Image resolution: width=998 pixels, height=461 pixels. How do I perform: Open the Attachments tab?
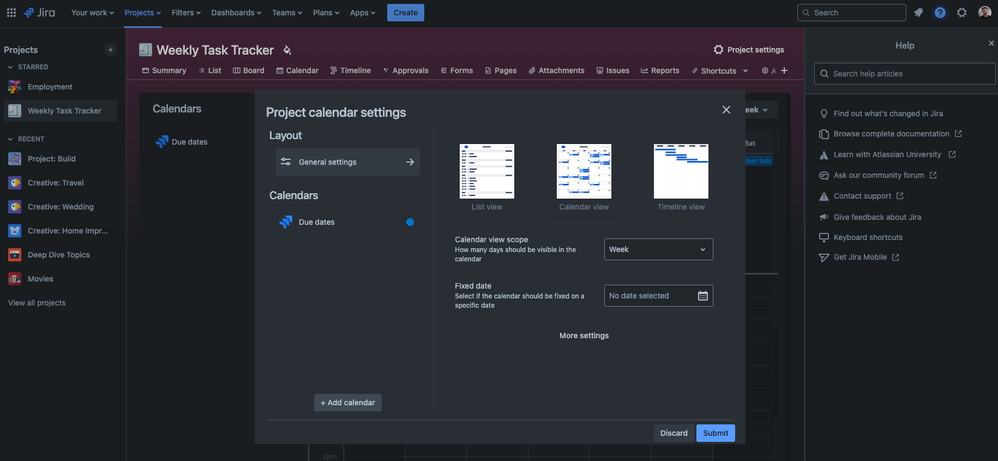pyautogui.click(x=556, y=71)
